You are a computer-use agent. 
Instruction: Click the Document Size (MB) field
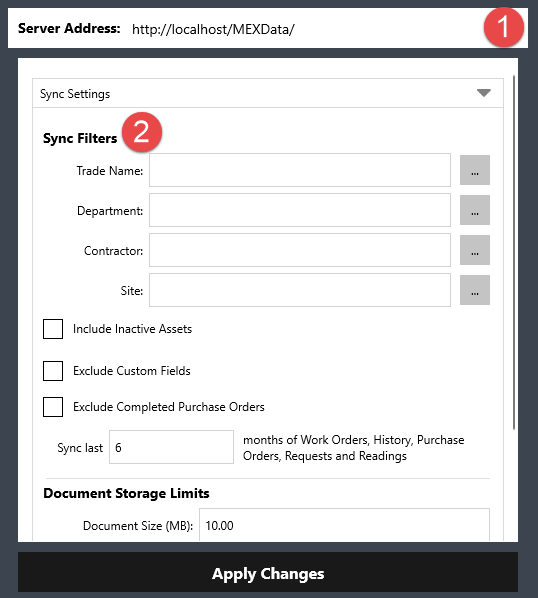coord(344,525)
